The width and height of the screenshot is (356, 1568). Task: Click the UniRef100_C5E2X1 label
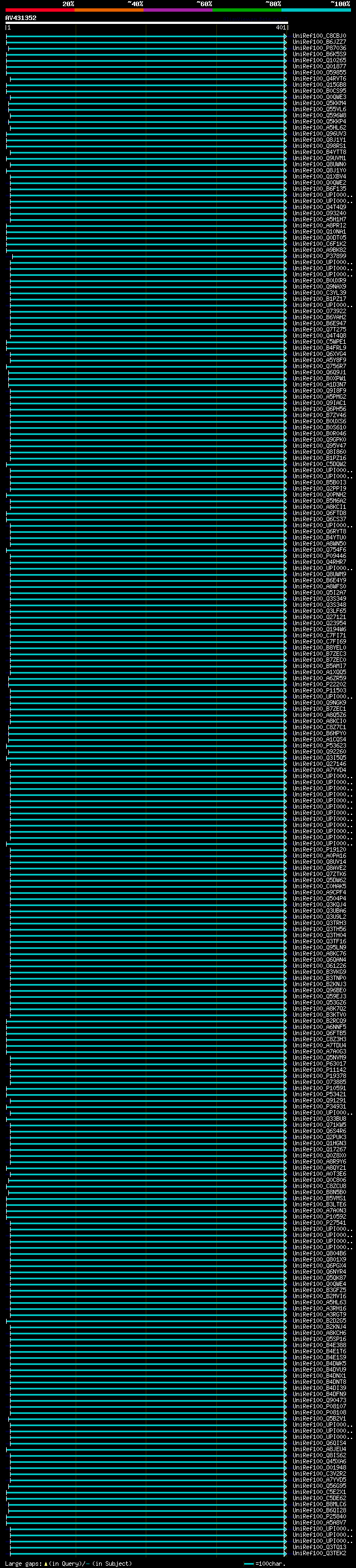(319, 1492)
